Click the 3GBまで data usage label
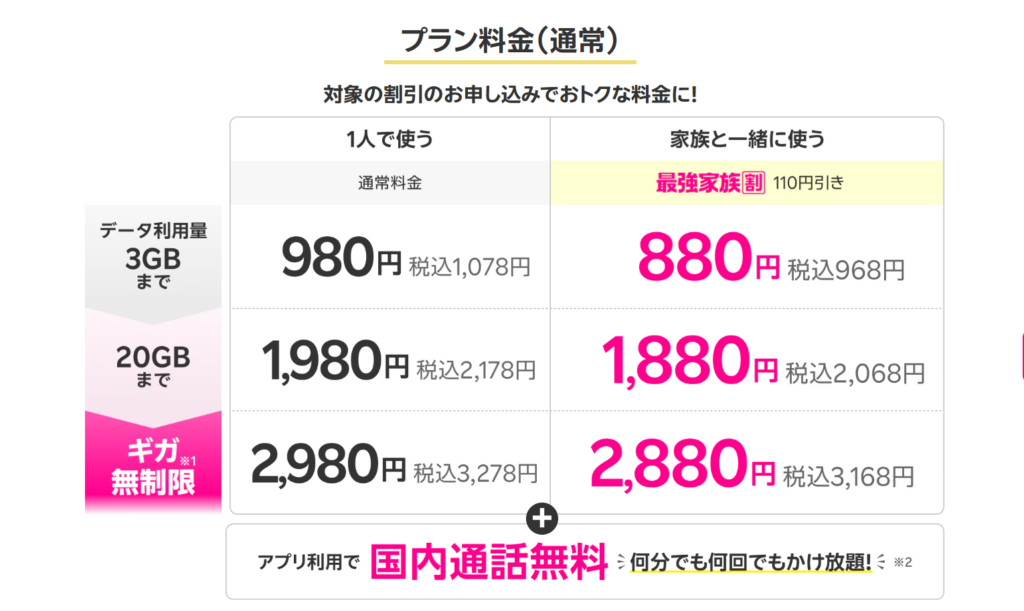 coord(154,255)
